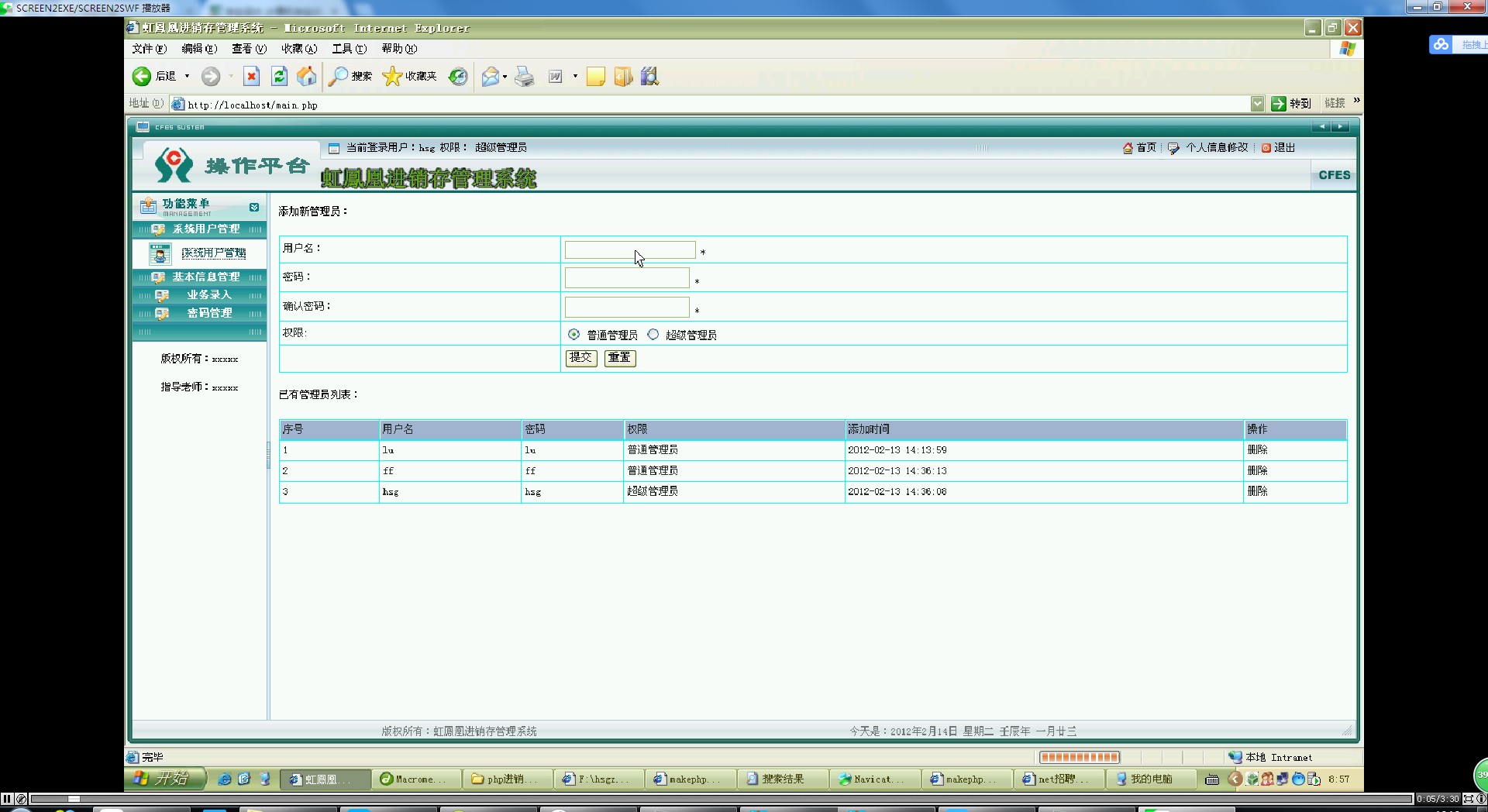1488x812 pixels.
Task: Click the yellow note toolbar icon
Action: click(x=596, y=77)
